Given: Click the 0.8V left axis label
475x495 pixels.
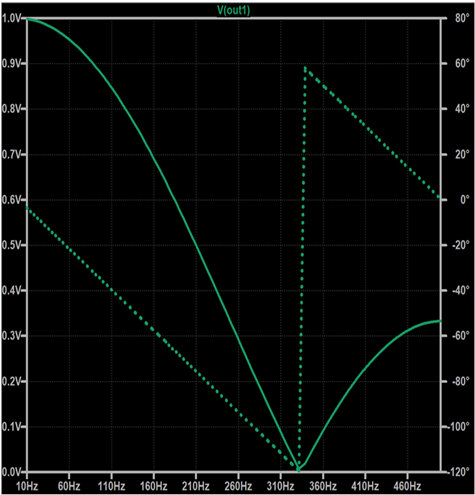Looking at the screenshot, I should pyautogui.click(x=12, y=109).
